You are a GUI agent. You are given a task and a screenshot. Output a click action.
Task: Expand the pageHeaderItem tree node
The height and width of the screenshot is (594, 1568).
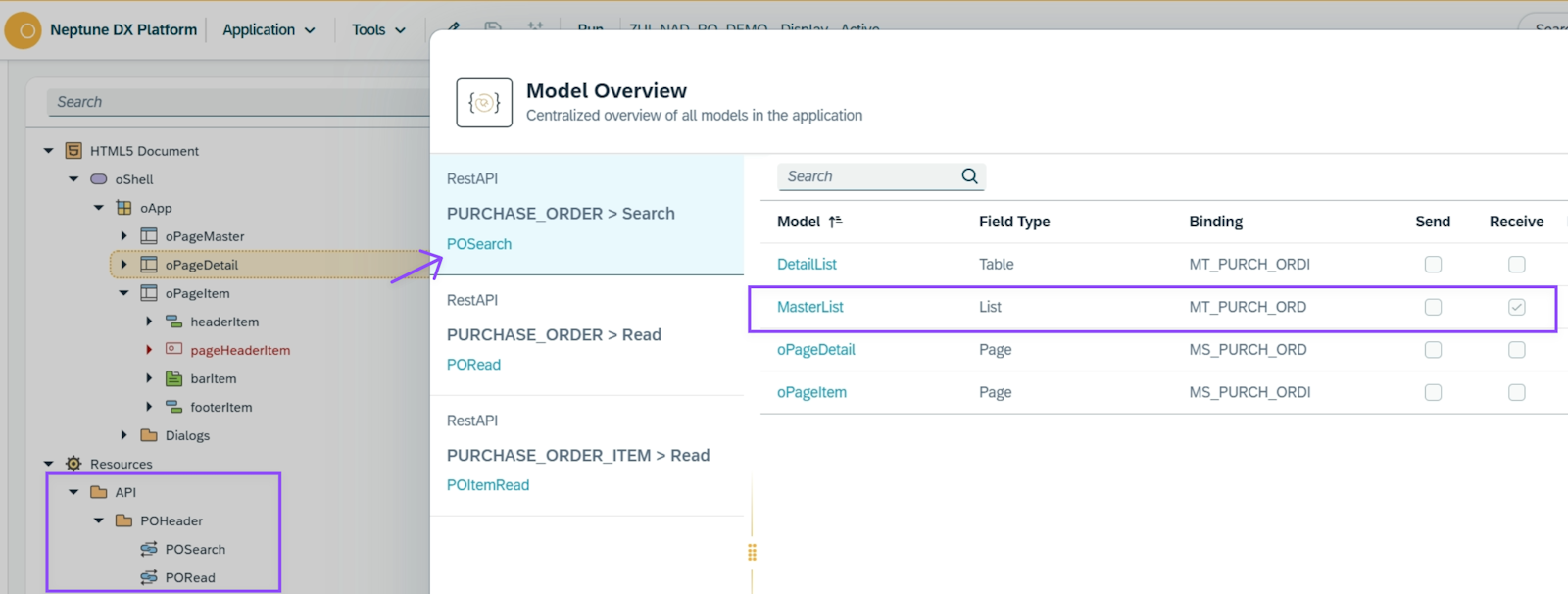[149, 350]
